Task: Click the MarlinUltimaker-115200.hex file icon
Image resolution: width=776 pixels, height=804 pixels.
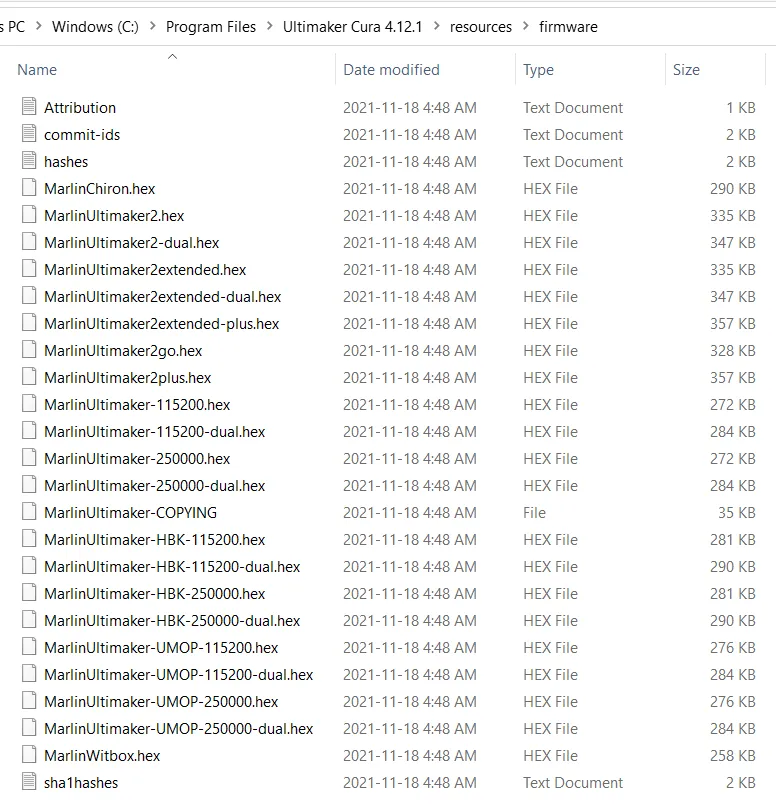Action: coord(29,404)
